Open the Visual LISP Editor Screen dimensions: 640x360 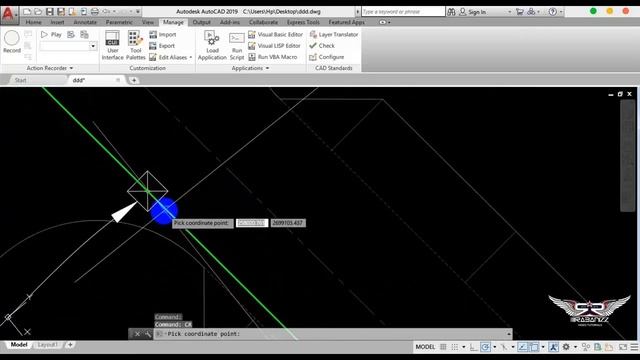[x=274, y=46]
